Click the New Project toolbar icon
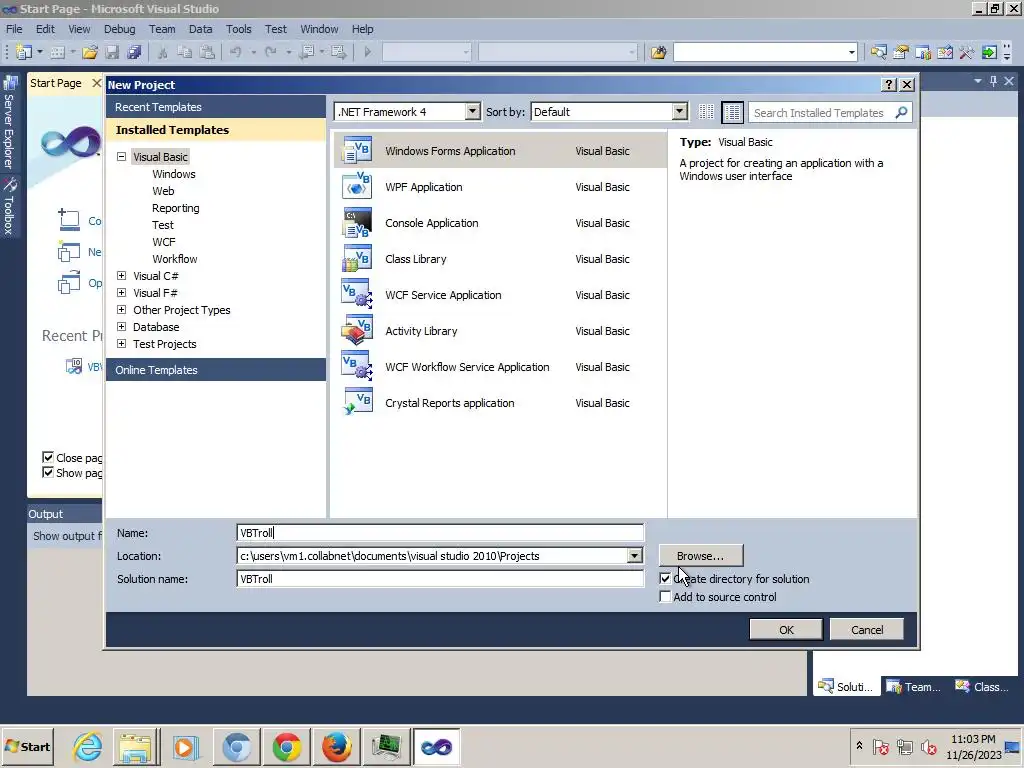Viewport: 1024px width, 768px height. point(24,52)
